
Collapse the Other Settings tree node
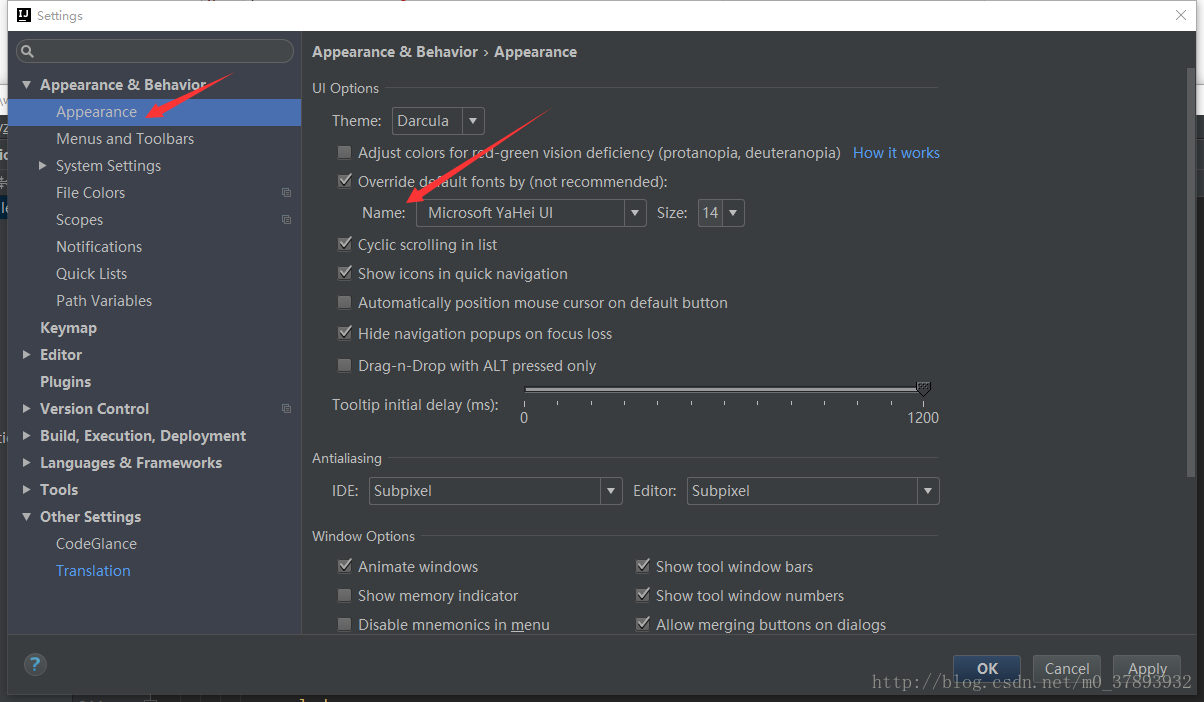[27, 517]
